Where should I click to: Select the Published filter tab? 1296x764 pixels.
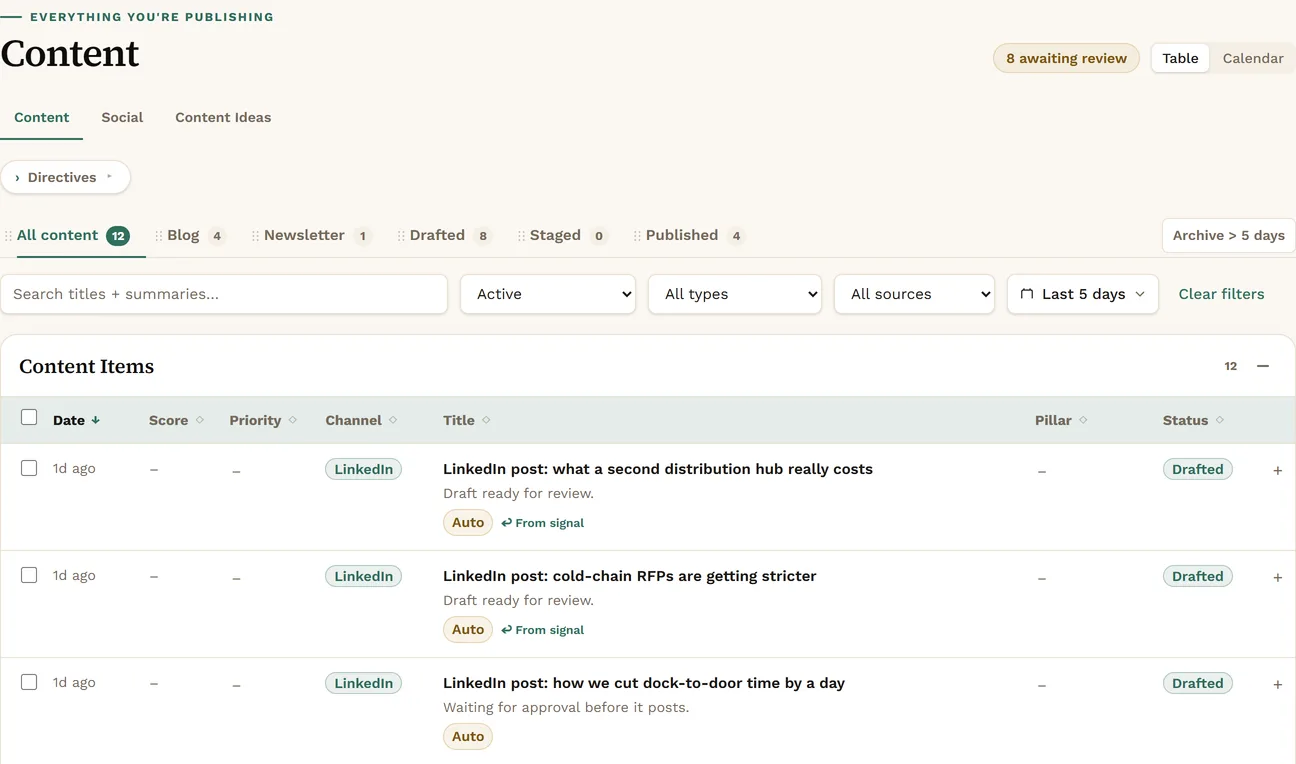[695, 236]
